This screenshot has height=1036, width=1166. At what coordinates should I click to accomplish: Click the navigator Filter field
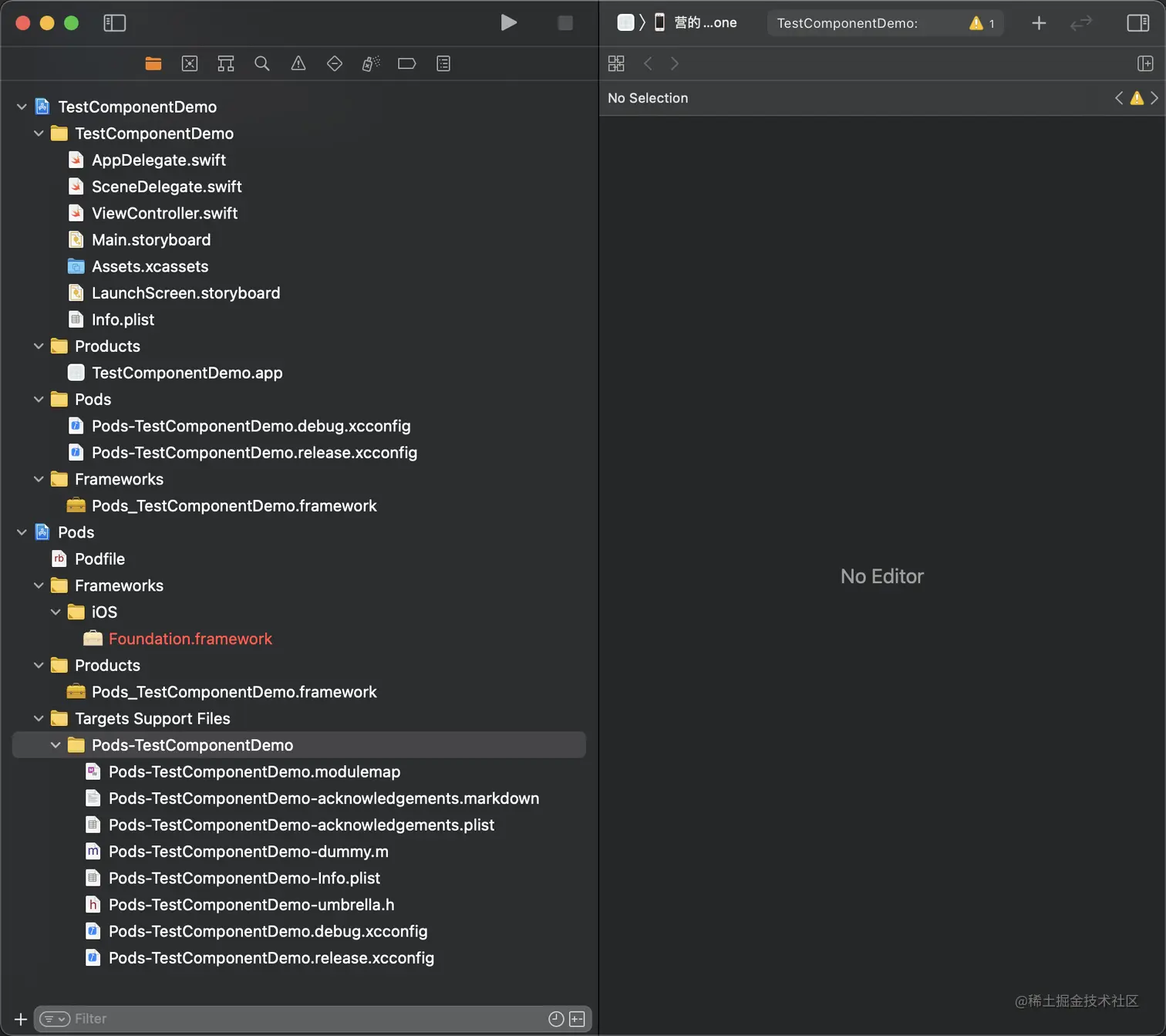click(312, 1019)
